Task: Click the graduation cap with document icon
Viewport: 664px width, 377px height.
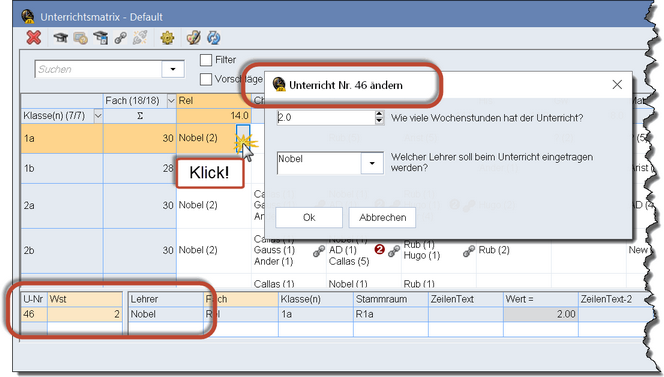Action: tap(101, 38)
